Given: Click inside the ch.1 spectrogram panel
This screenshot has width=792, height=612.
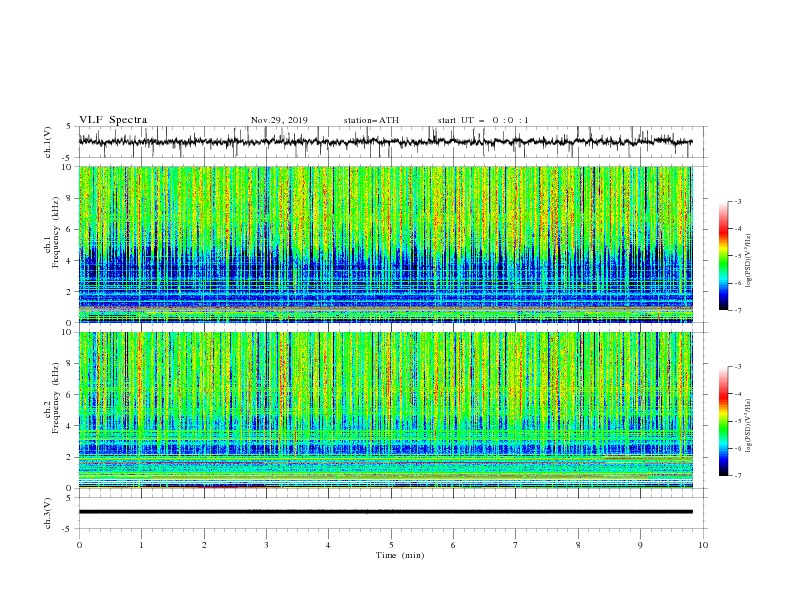Looking at the screenshot, I should click(x=385, y=244).
